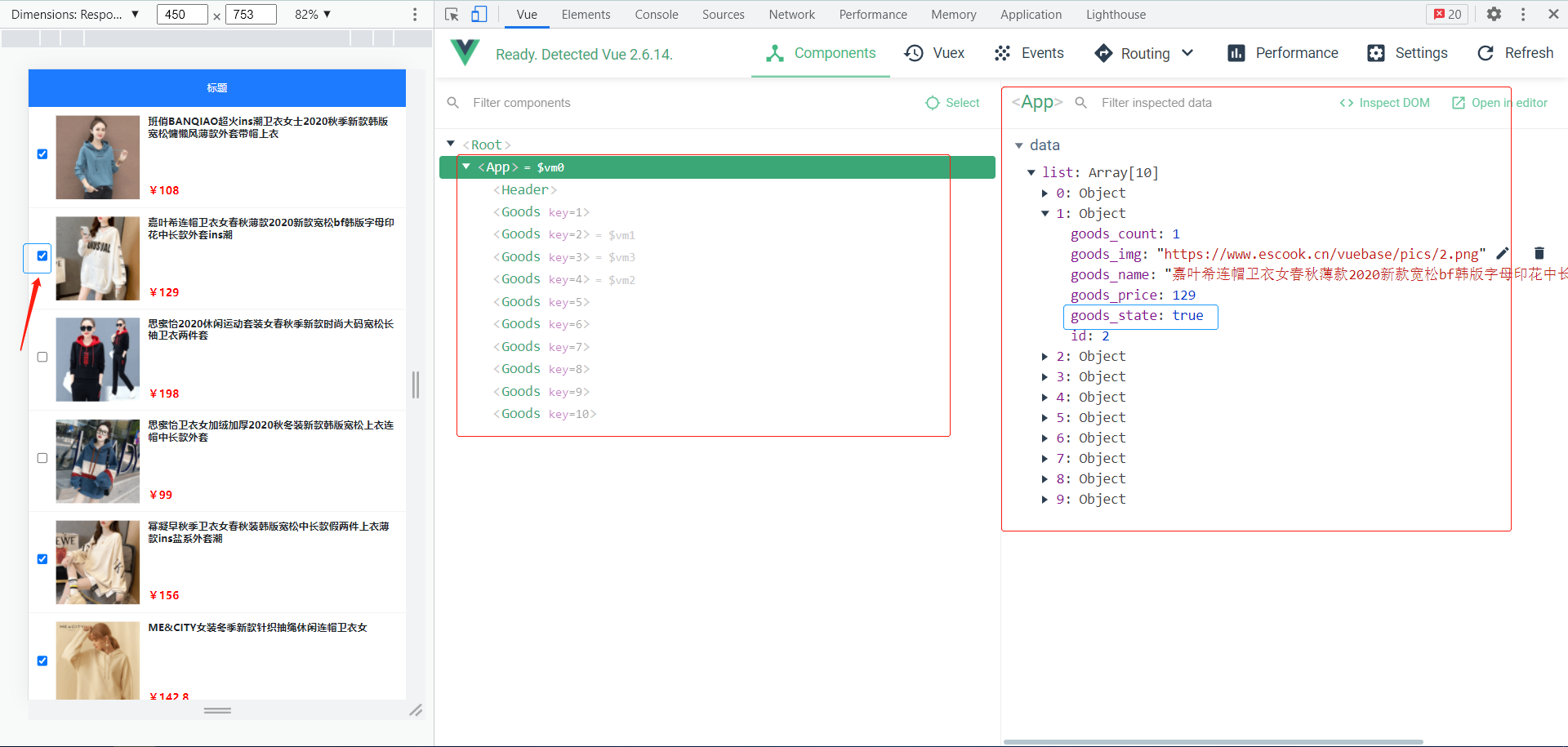Open DevTools more options menu

1523,14
